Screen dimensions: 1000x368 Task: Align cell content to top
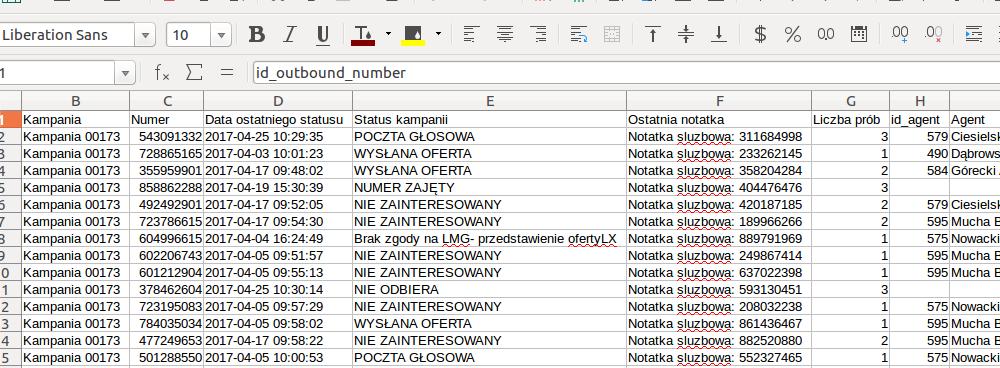point(652,34)
